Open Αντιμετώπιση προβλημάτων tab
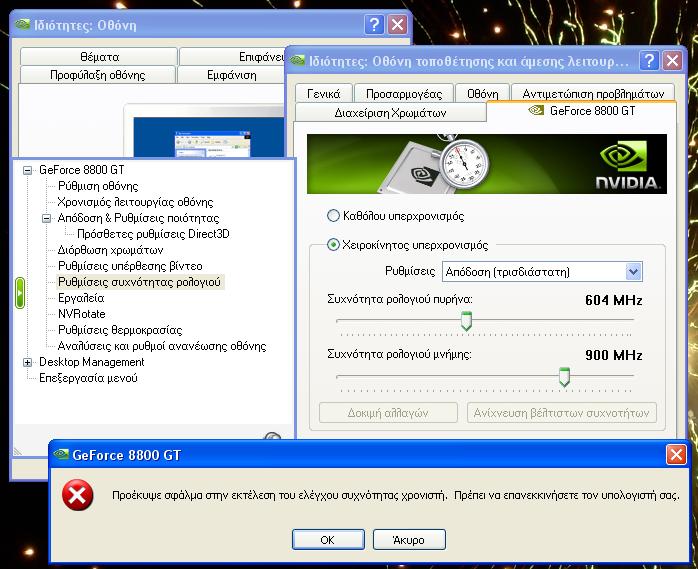The height and width of the screenshot is (569, 698). click(593, 93)
